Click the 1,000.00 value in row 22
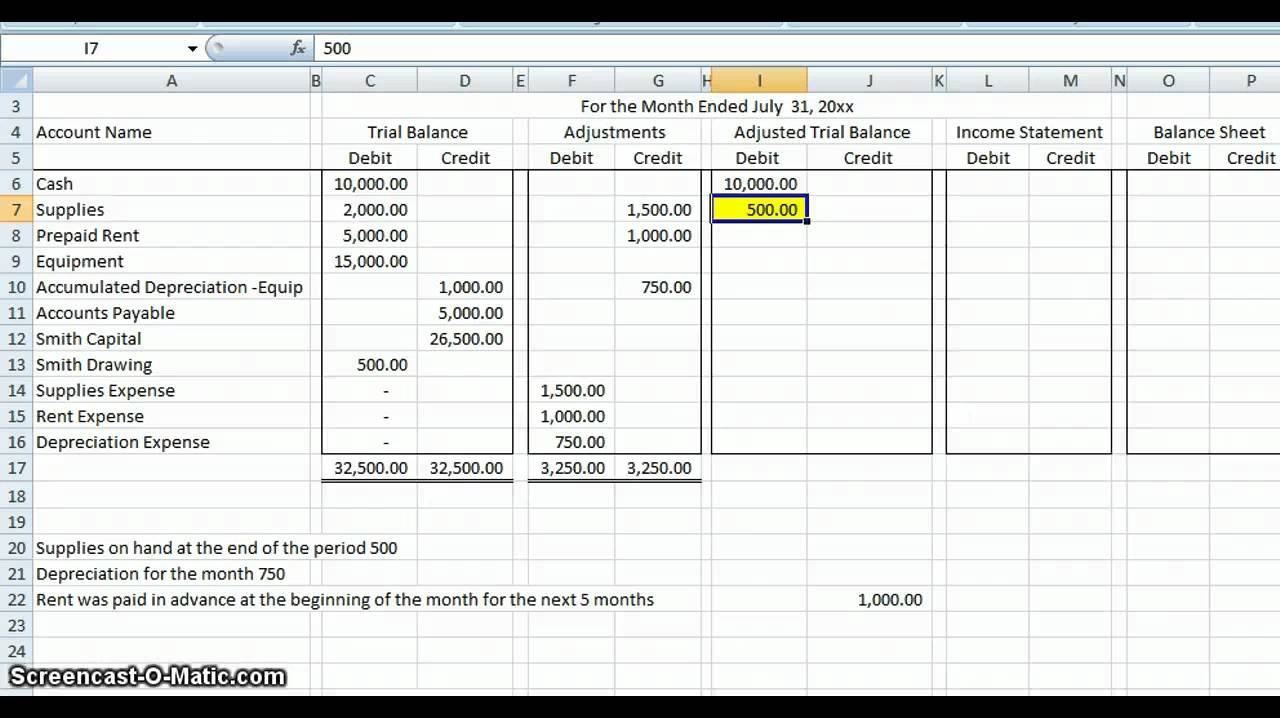1280x718 pixels. (891, 599)
